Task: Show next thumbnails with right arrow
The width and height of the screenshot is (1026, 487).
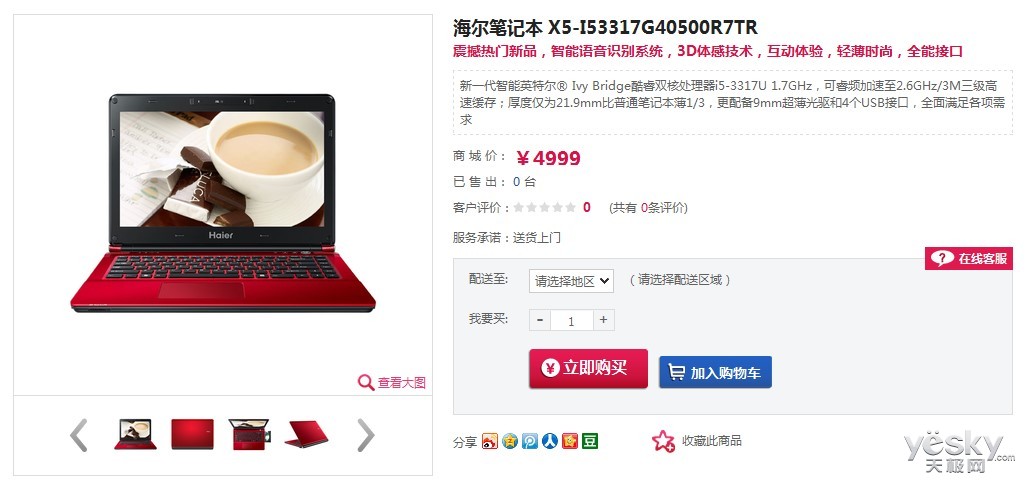Action: [365, 435]
